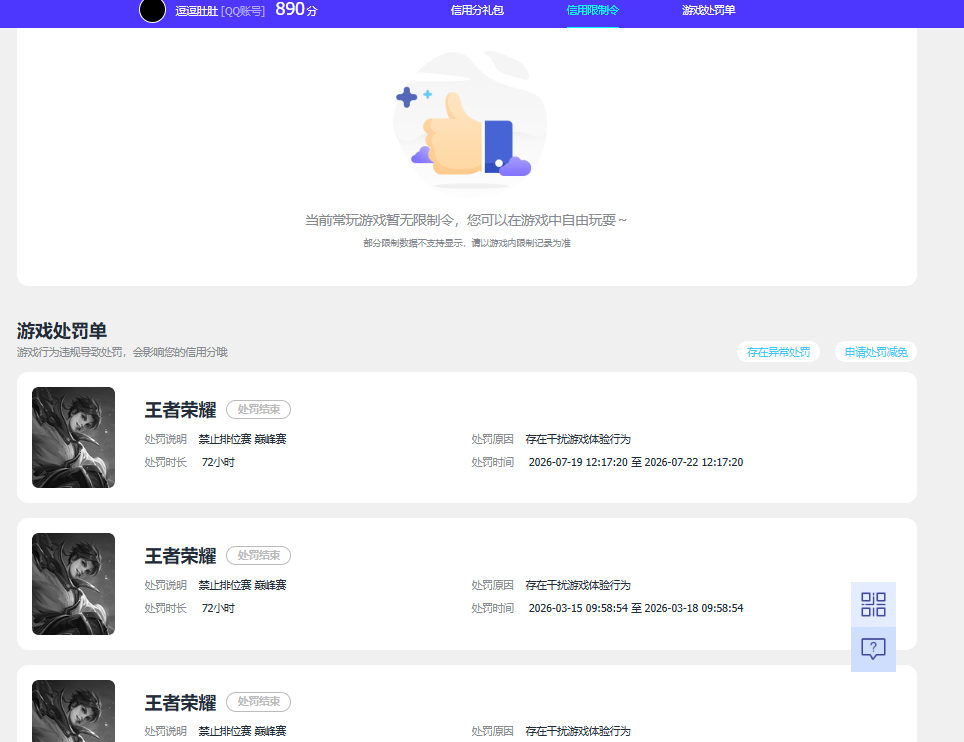Click 处罚结束 badge for 2026-03-15 penalty

[259, 556]
